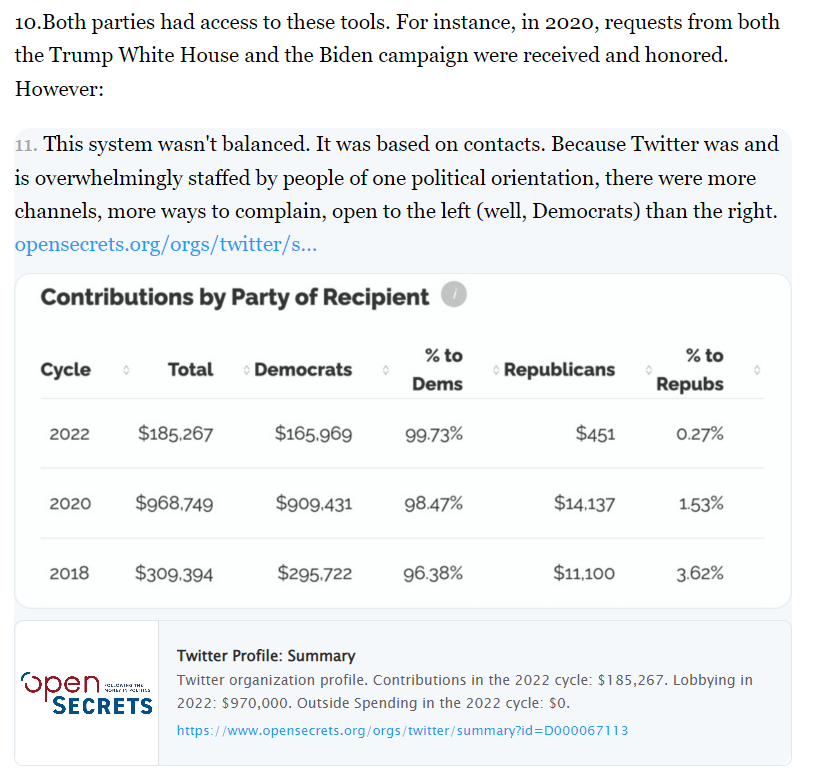This screenshot has height=777, width=815.
Task: Click the $968,749 total for 2020
Action: click(x=174, y=504)
